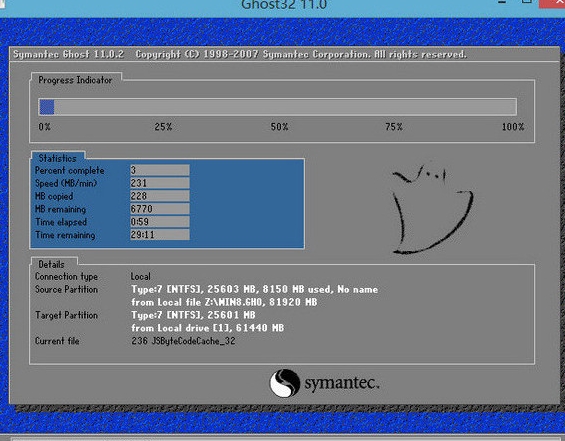Screen dimensions: 565x441
Task: Click the 100% progress marker label
Action: 513,127
